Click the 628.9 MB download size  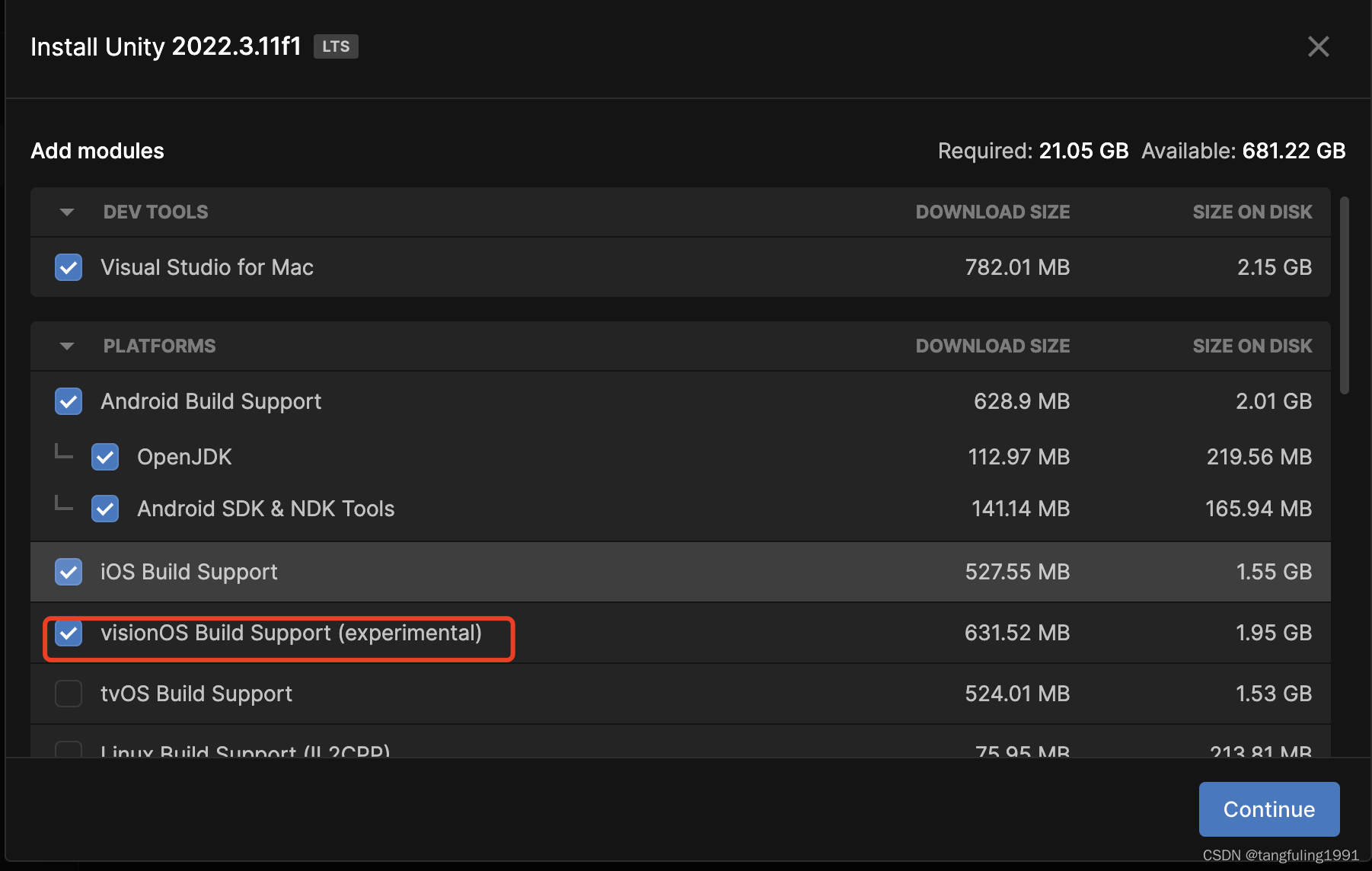click(x=1022, y=401)
